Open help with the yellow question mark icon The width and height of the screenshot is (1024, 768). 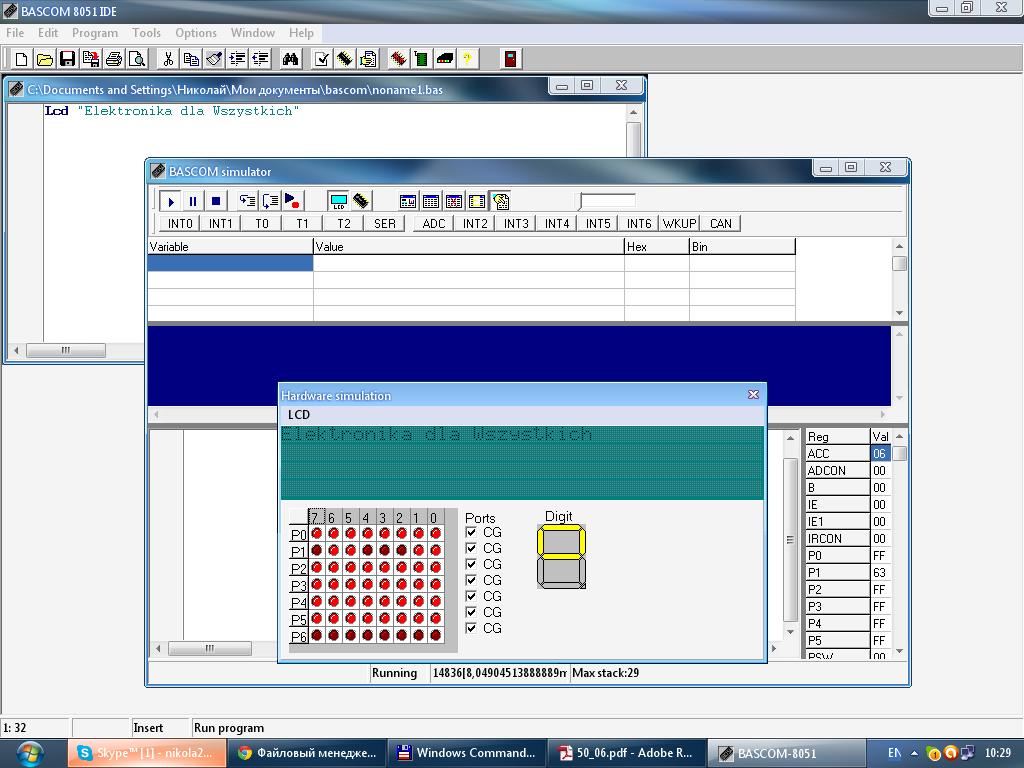(468, 59)
